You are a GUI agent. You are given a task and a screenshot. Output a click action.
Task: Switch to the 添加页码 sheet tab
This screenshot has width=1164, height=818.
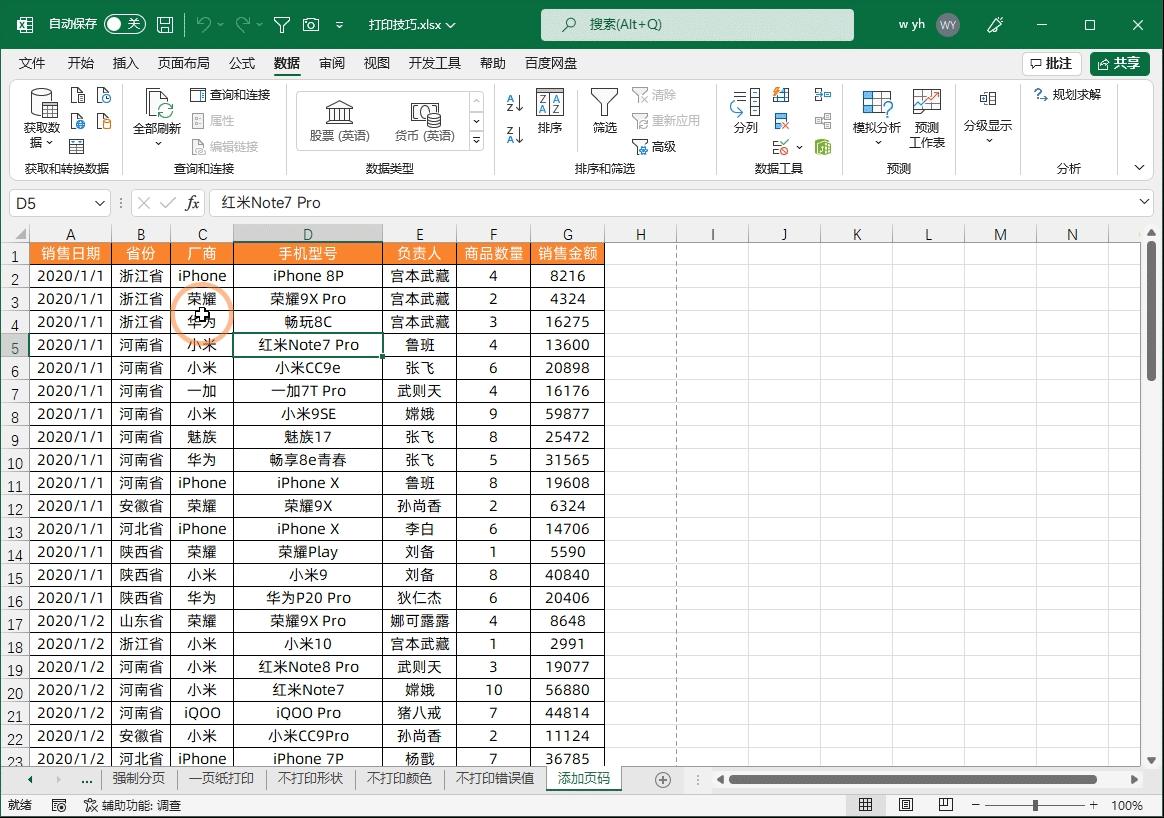click(x=583, y=778)
